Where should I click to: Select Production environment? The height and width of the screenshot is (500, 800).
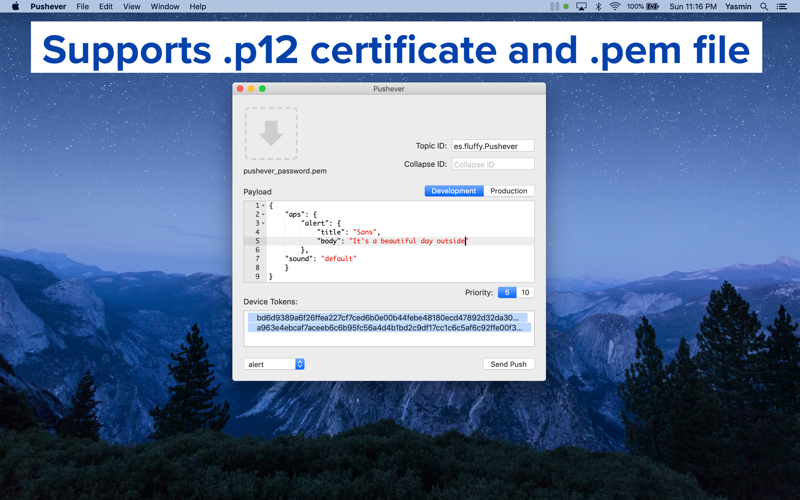509,191
